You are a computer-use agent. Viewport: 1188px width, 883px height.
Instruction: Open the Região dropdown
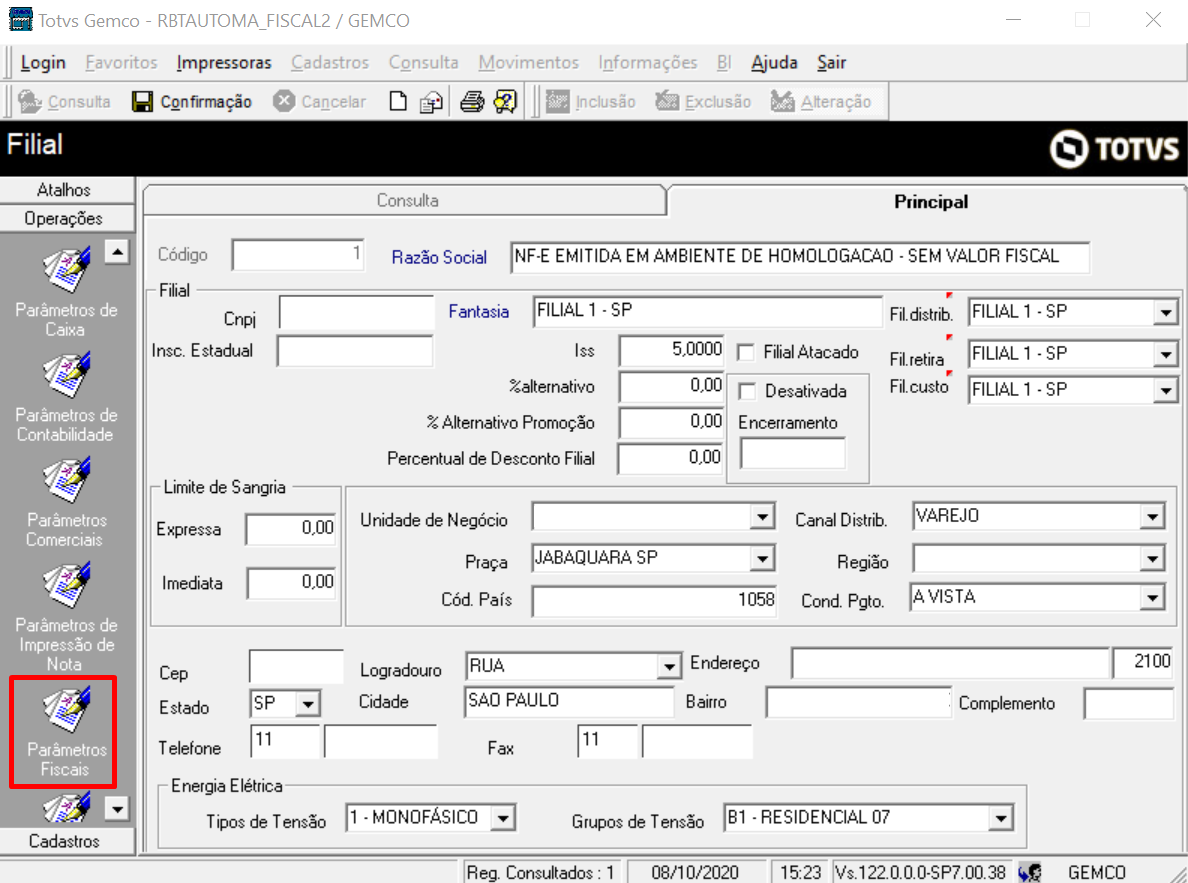(x=1152, y=559)
